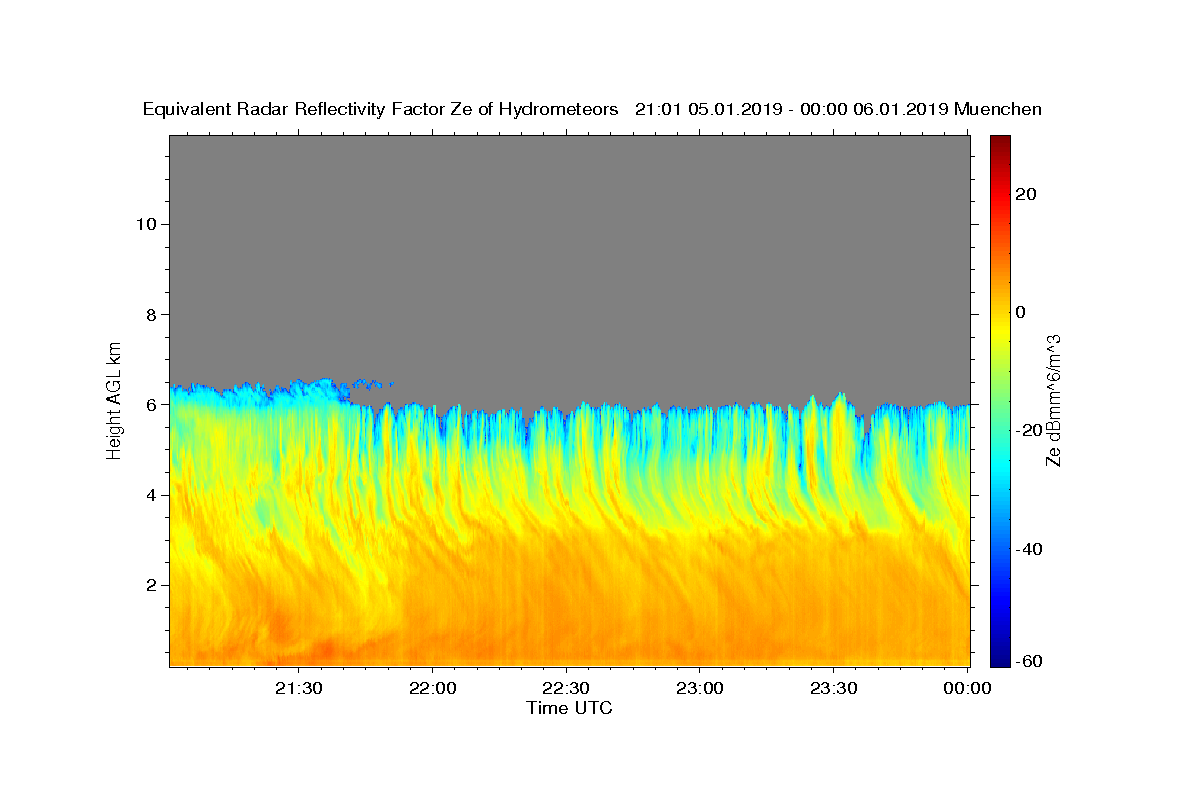
Task: Click the 22:30 time tick label
Action: 566,688
